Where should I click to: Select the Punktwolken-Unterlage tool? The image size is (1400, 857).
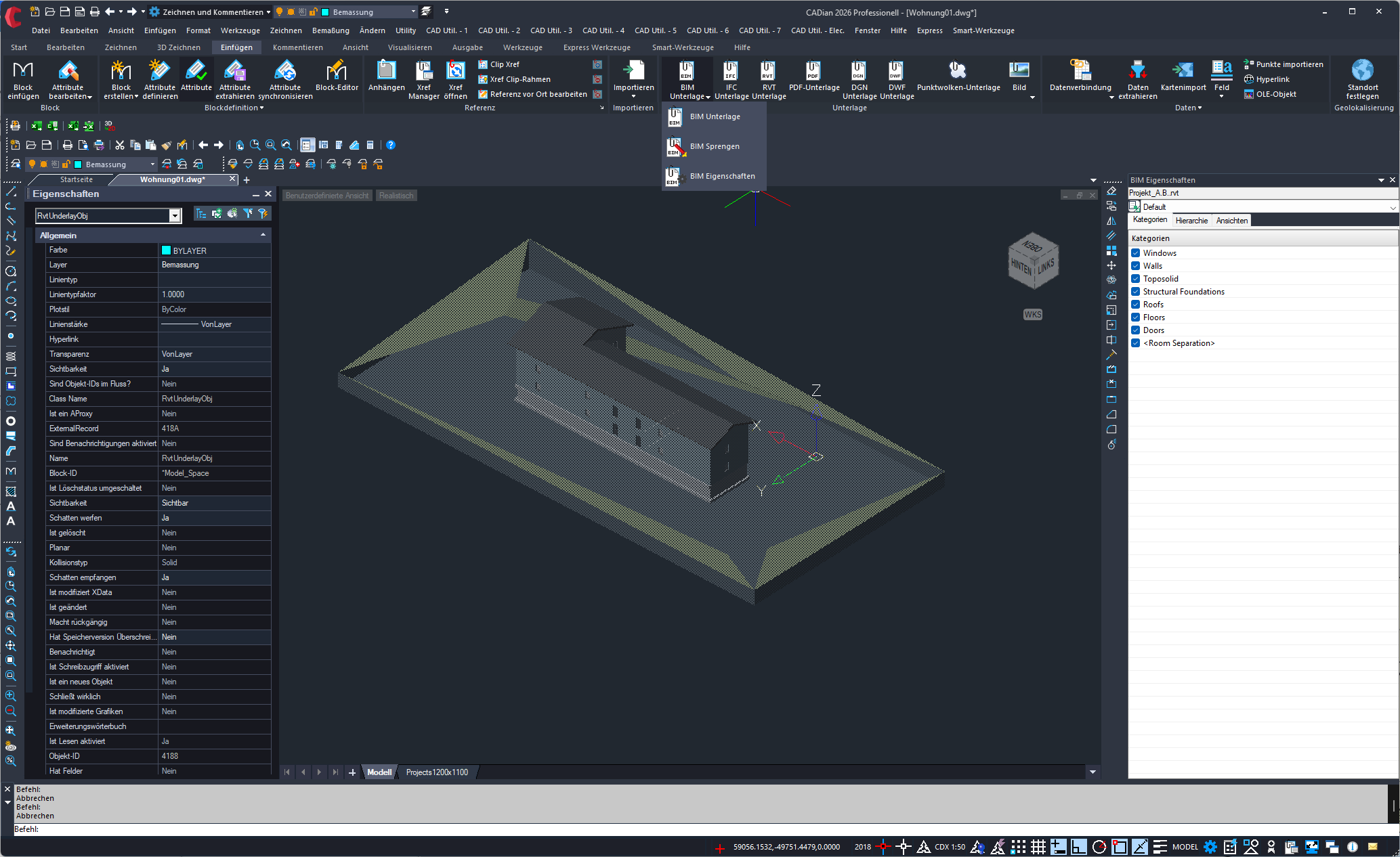(958, 70)
